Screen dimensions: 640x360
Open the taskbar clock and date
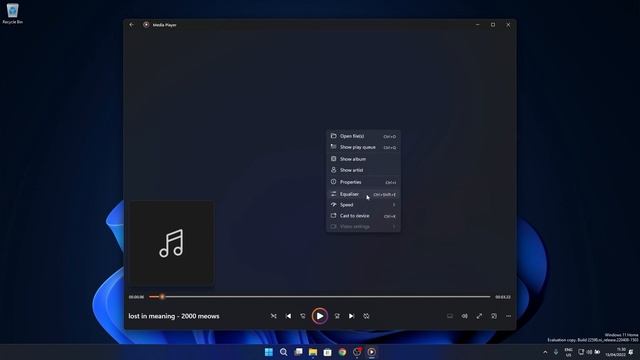[x=615, y=352]
